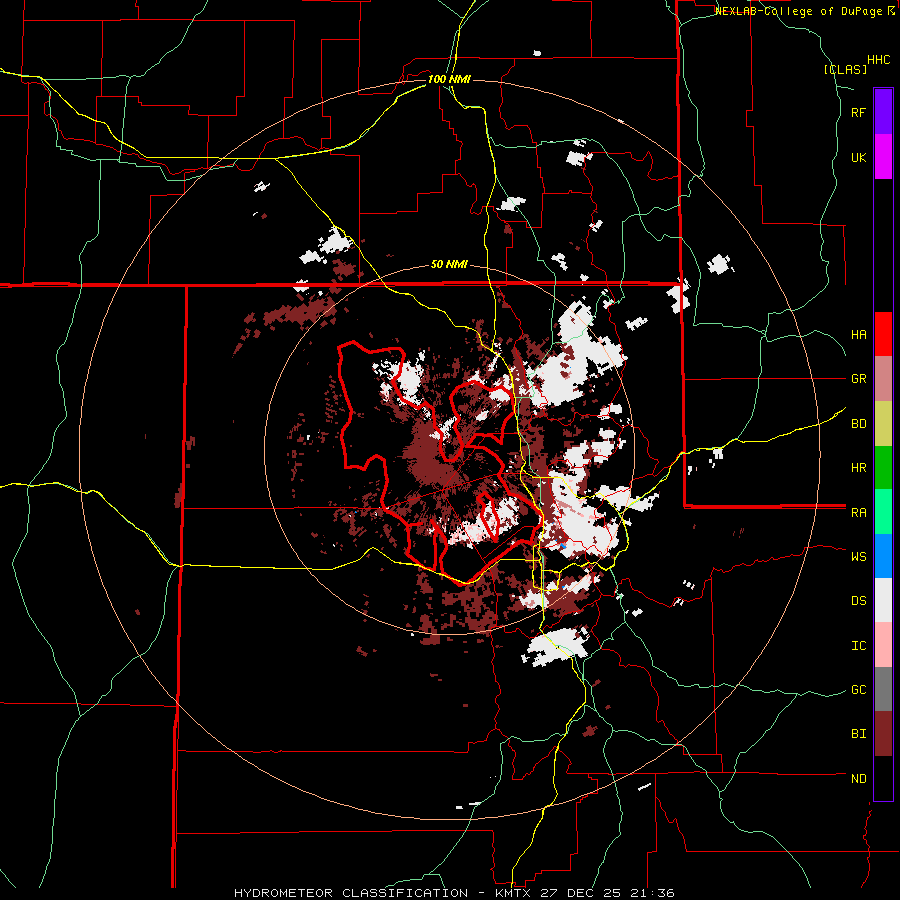
Task: Select the WS wet snow blue swatch
Action: [x=883, y=556]
